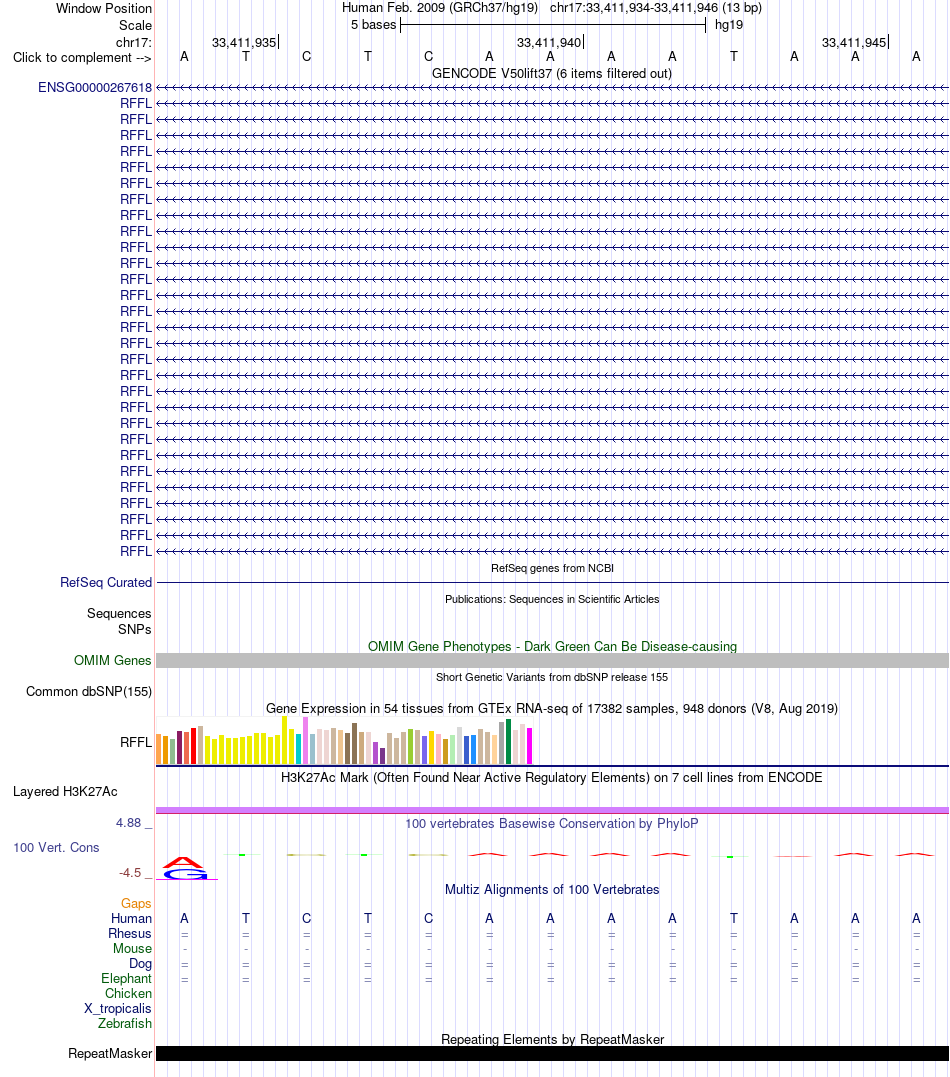Select 'Publications: Sequences in Scientific Articles' title
The height and width of the screenshot is (1077, 950).
coord(552,599)
